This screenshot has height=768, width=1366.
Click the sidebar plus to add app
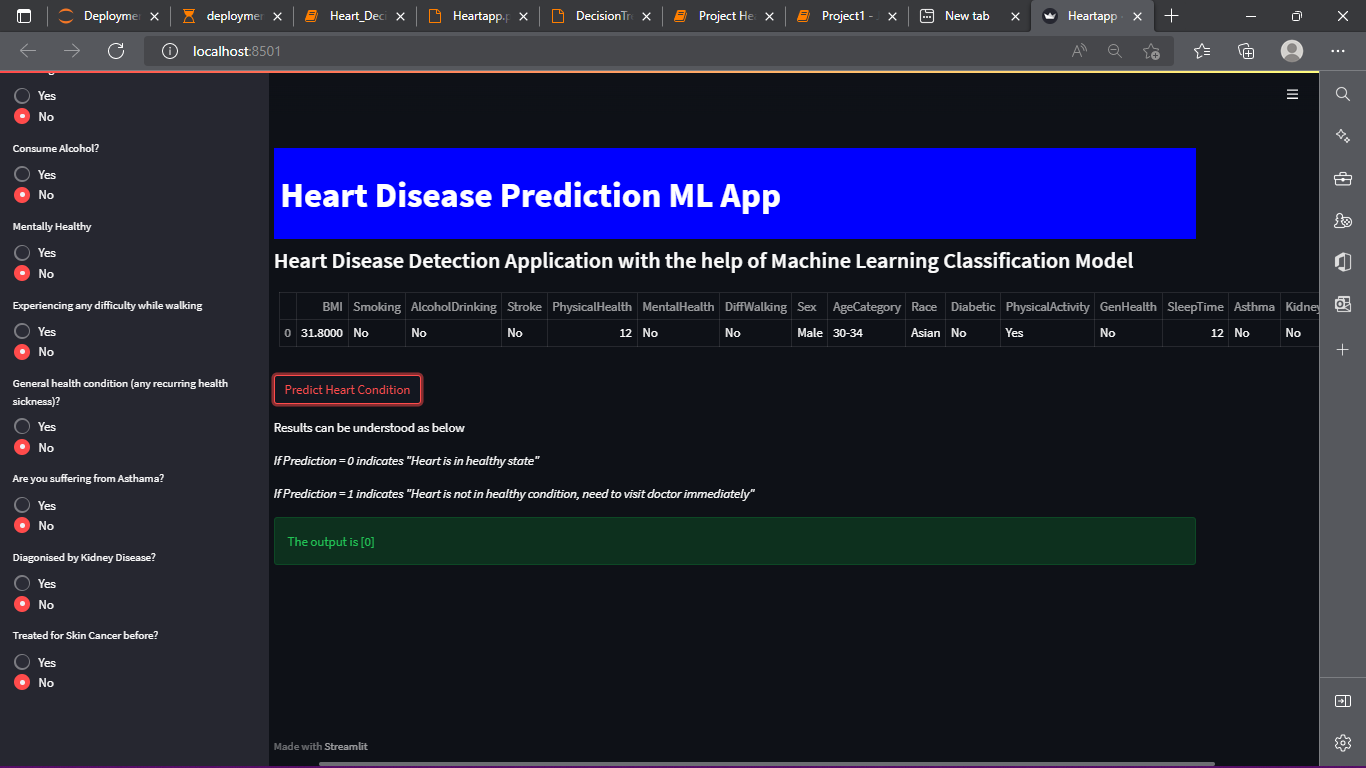(x=1343, y=350)
